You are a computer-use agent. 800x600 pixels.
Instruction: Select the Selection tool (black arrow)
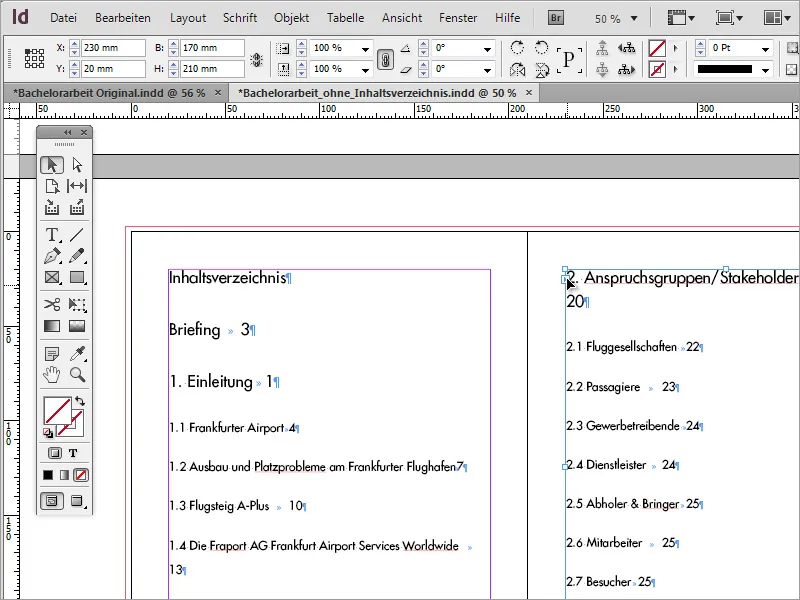pos(52,165)
